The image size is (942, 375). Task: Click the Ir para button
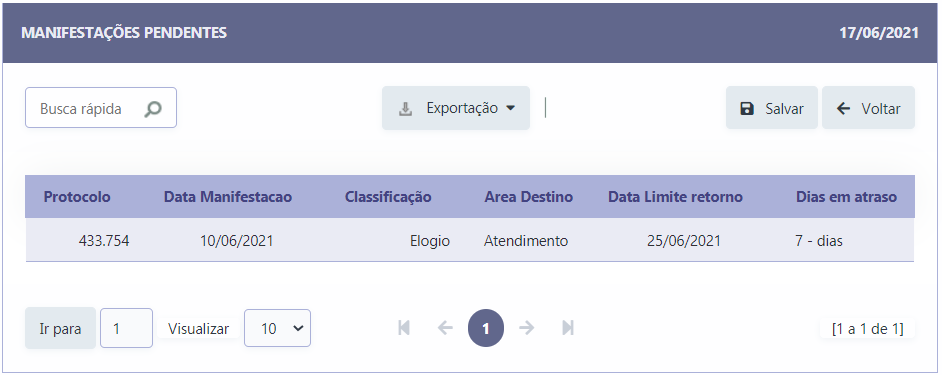pyautogui.click(x=60, y=328)
